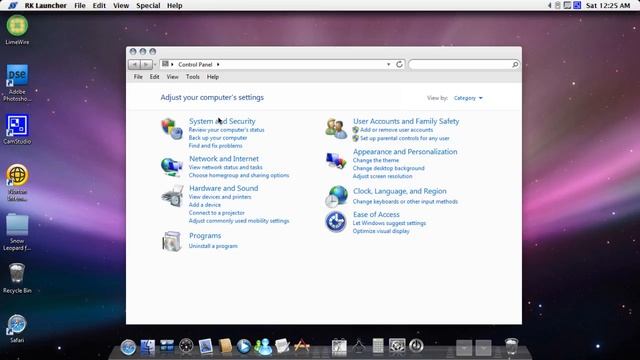This screenshot has width=640, height=360.
Task: Open the Network and Internet globe icon
Action: pos(171,167)
